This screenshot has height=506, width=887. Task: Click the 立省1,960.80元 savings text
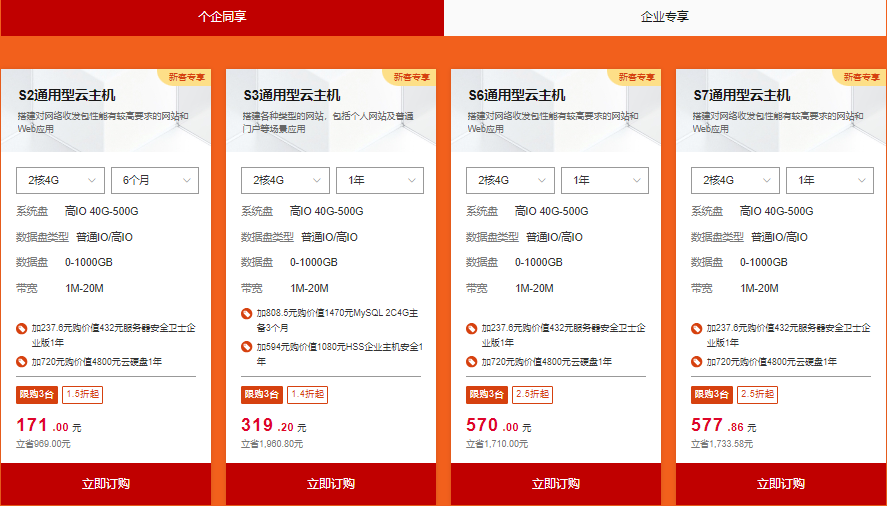point(272,444)
